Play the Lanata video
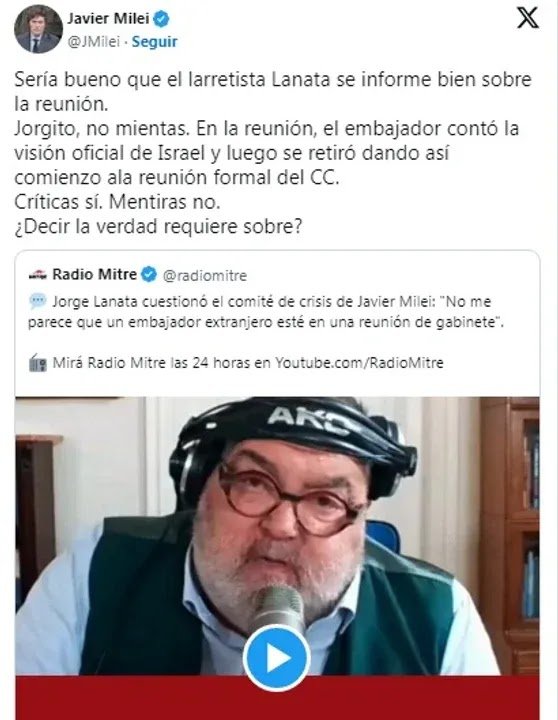The height and width of the screenshot is (720, 558). pos(277,658)
